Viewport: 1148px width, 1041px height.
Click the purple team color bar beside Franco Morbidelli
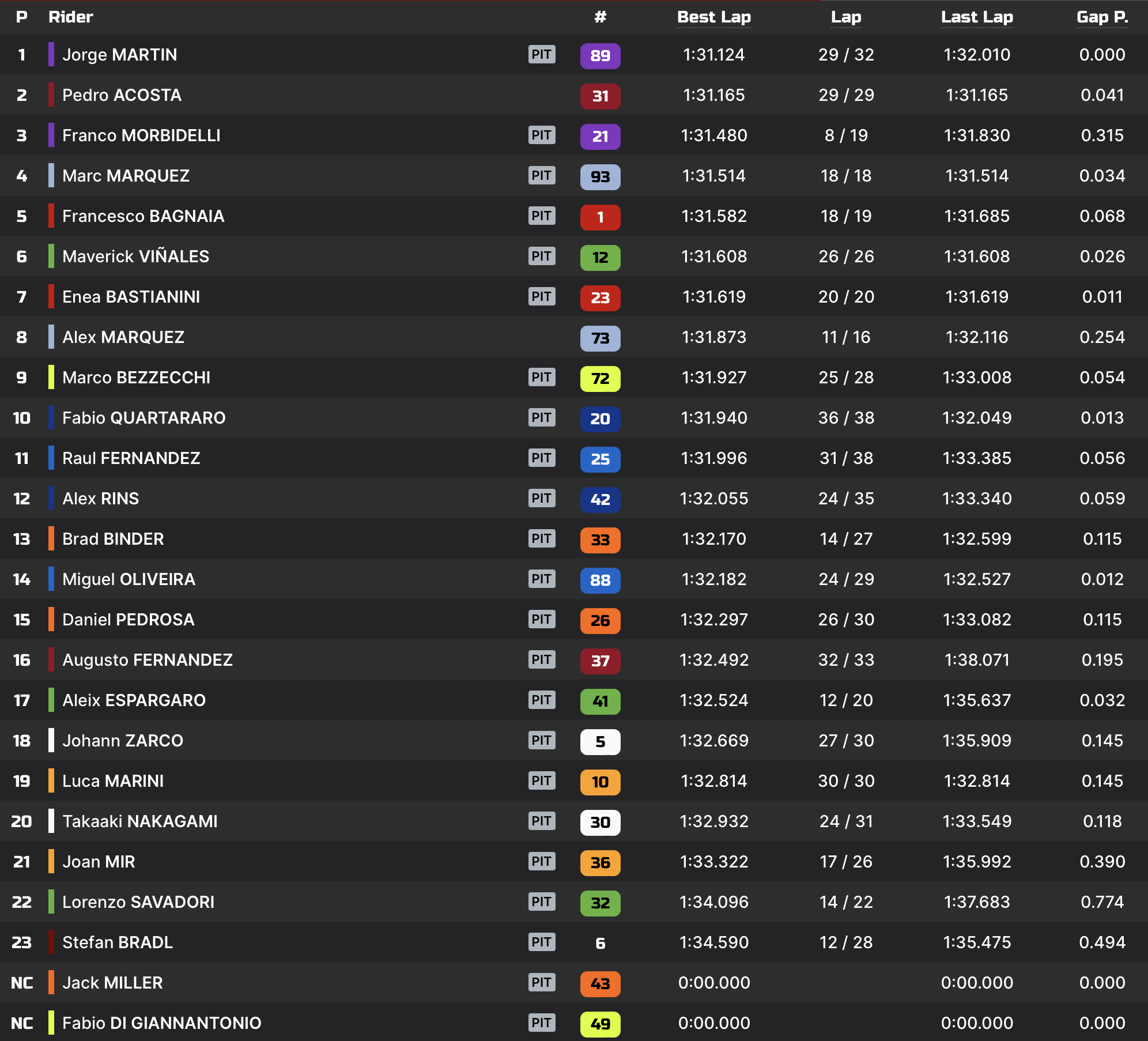pos(51,135)
